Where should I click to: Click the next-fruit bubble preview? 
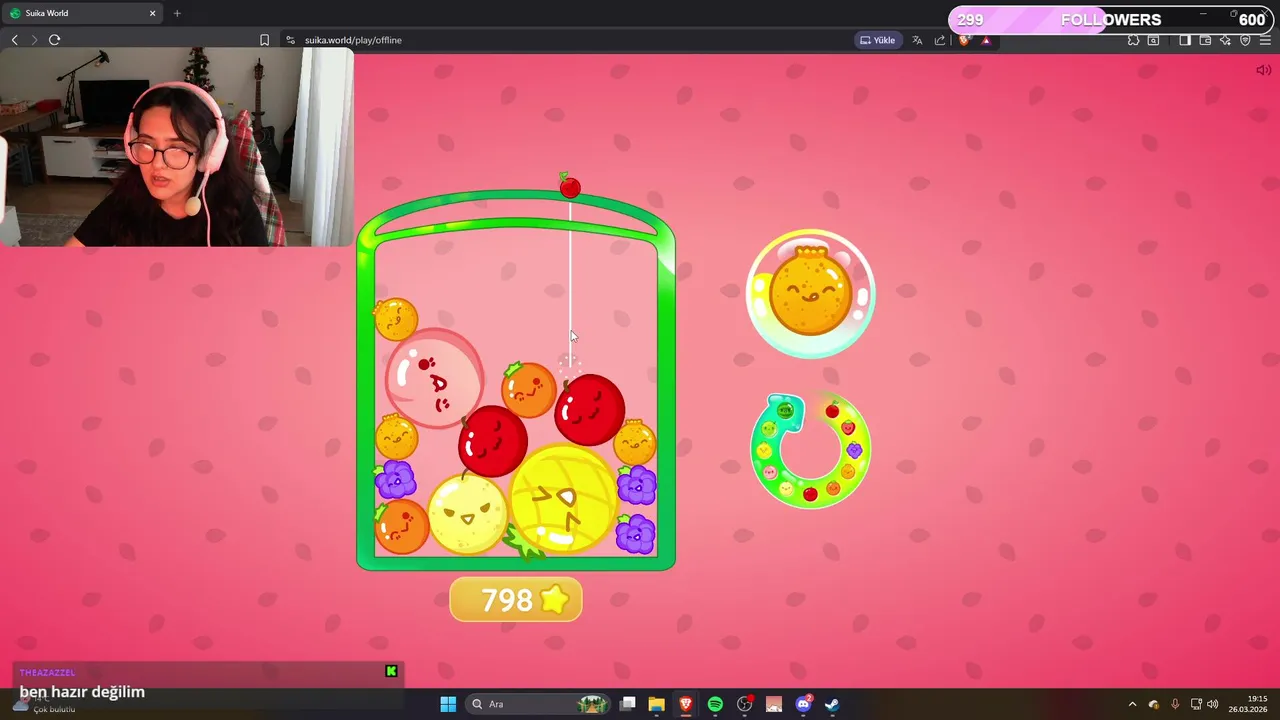click(811, 294)
